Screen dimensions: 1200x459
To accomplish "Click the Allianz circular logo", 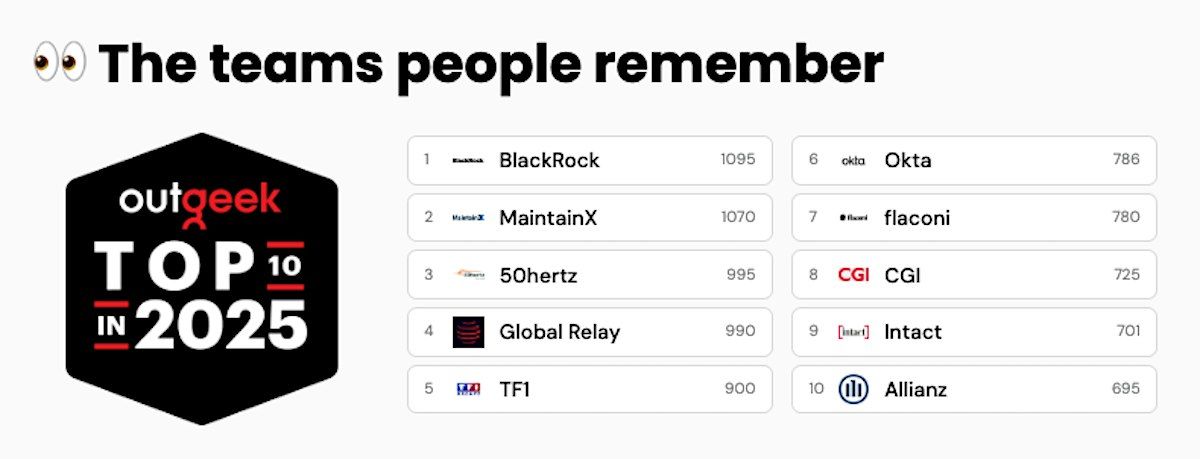I will 853,389.
